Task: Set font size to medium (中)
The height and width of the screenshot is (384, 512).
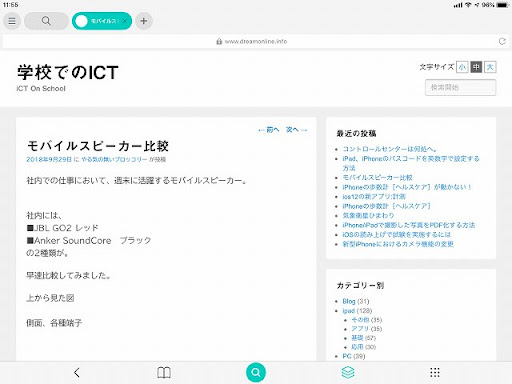Action: 476,67
